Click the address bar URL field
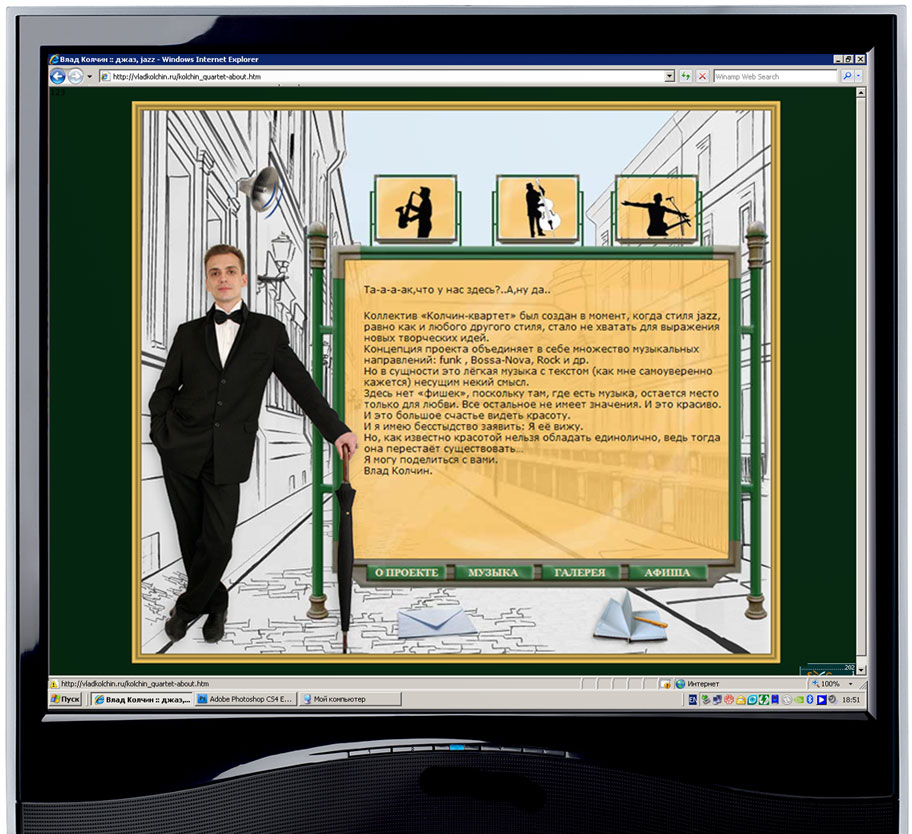 pos(381,76)
